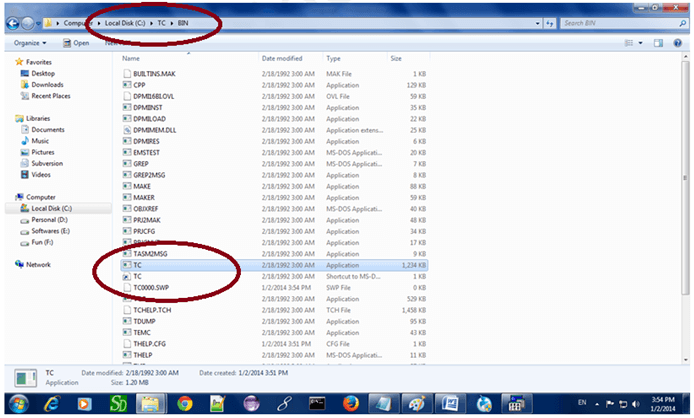694x418 pixels.
Task: Click the TC application file icon
Action: (x=126, y=266)
